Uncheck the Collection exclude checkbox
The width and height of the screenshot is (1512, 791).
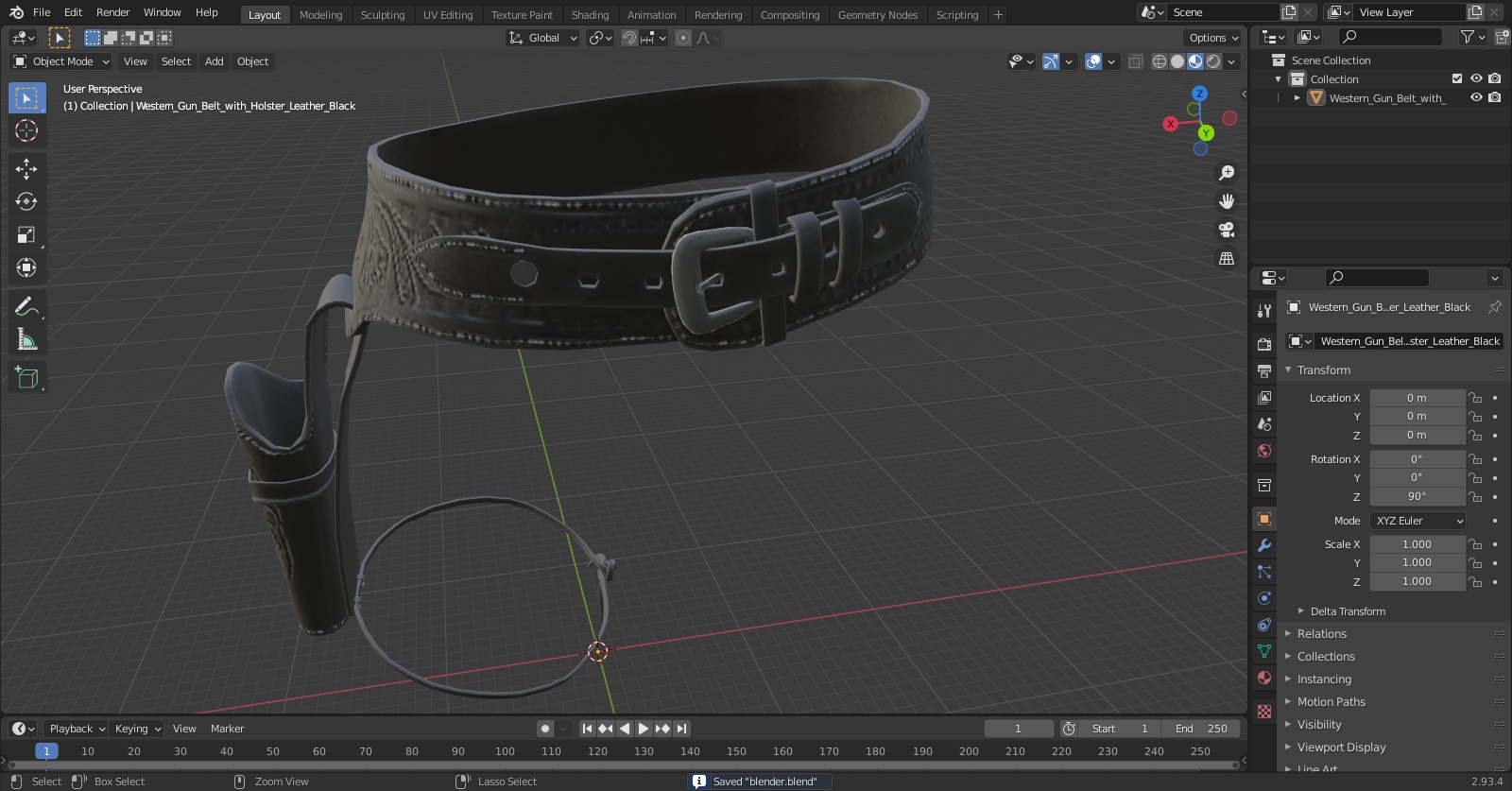tap(1457, 78)
